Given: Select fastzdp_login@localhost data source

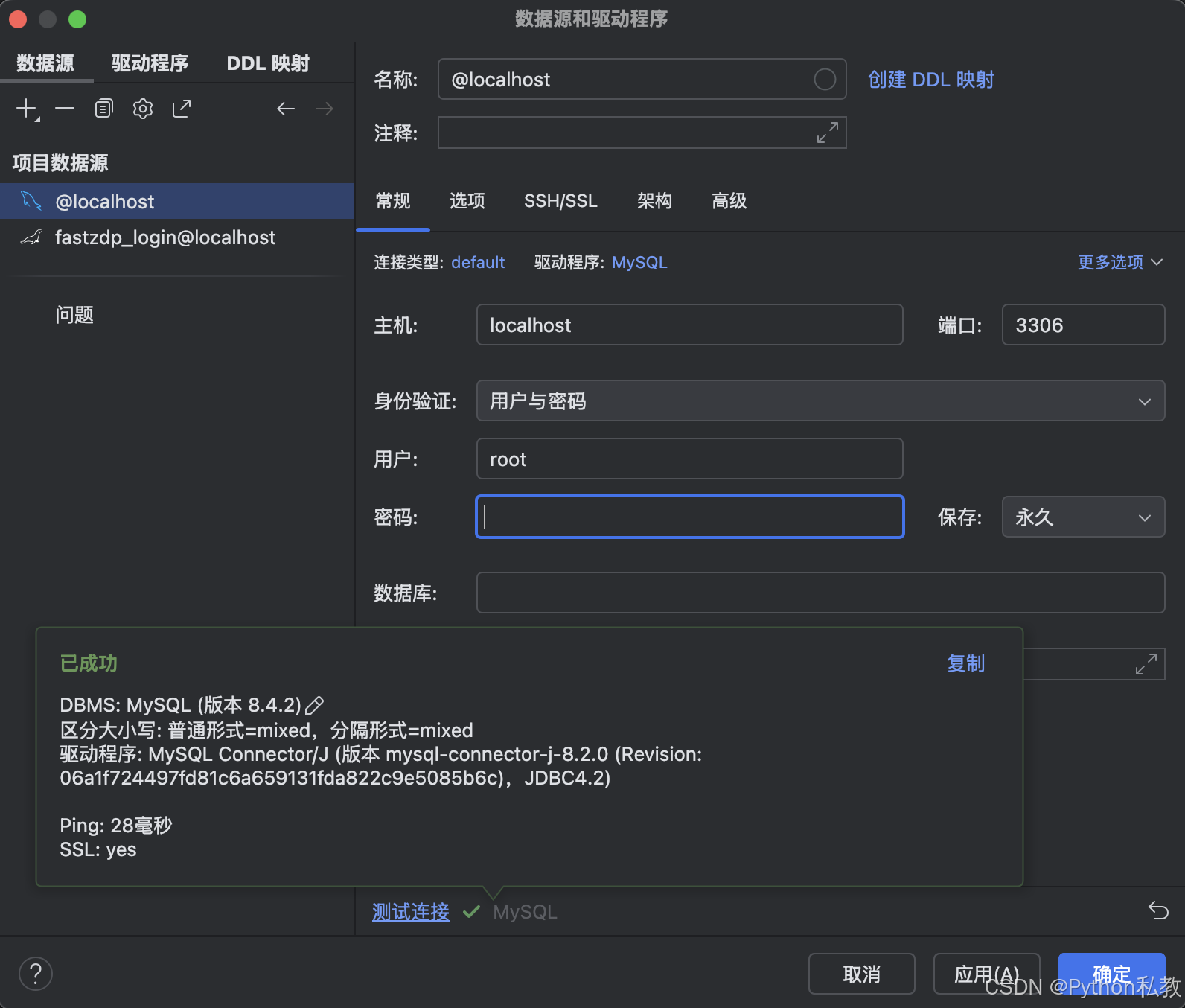Looking at the screenshot, I should click(177, 237).
